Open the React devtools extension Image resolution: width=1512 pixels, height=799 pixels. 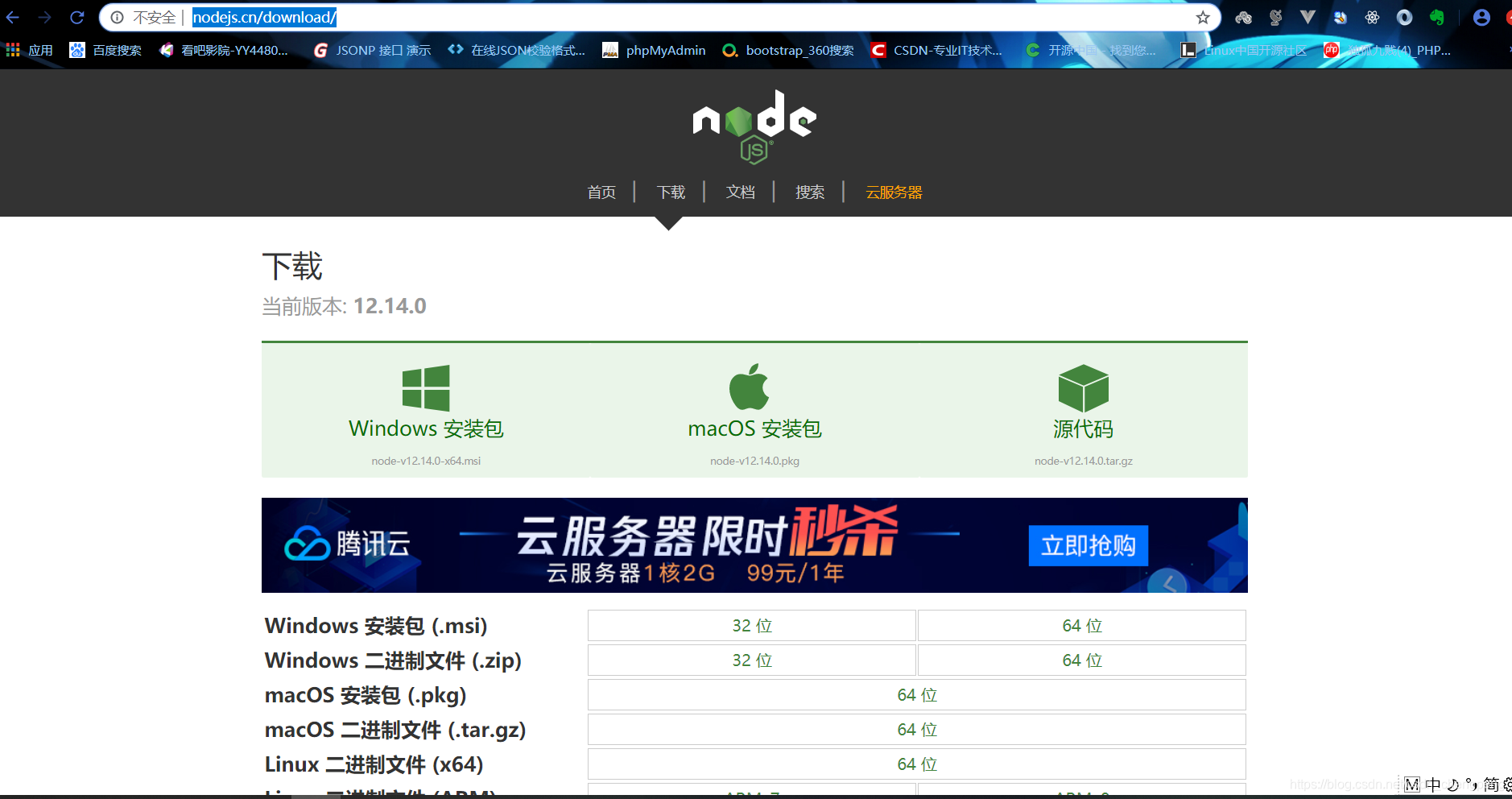click(1373, 17)
